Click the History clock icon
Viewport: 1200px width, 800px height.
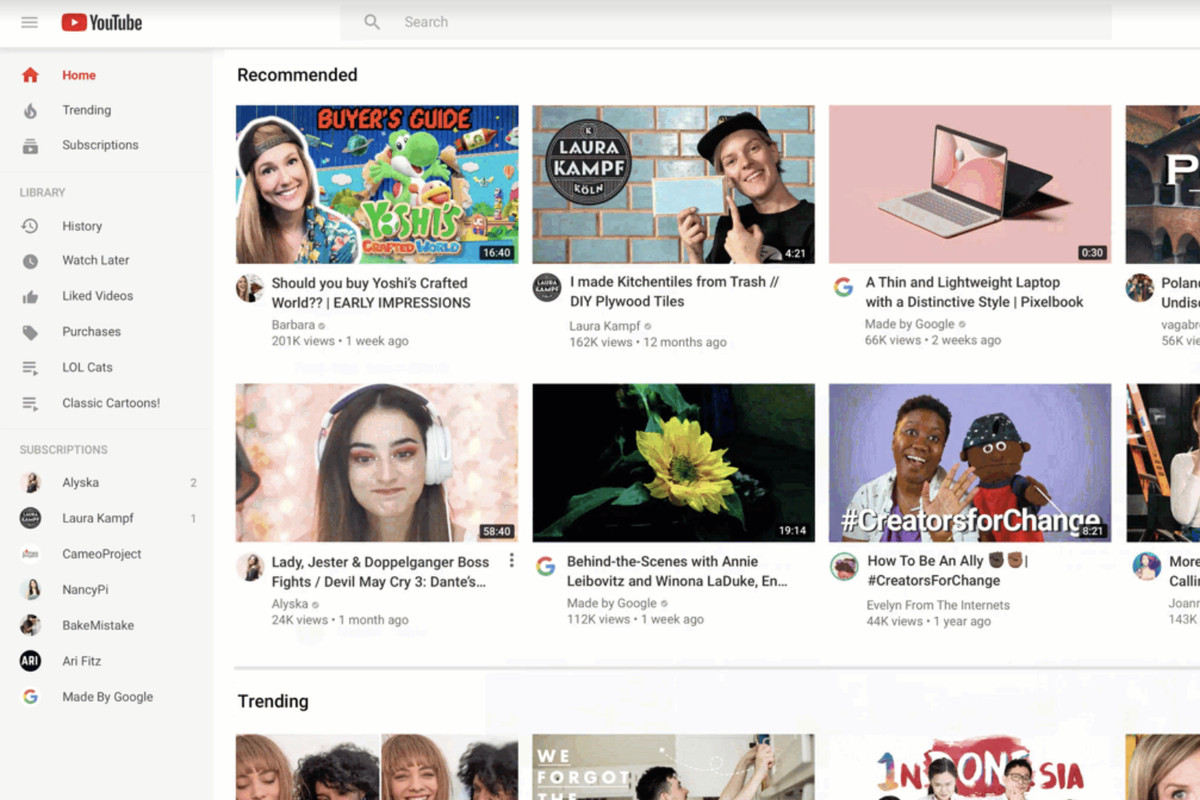(30, 226)
